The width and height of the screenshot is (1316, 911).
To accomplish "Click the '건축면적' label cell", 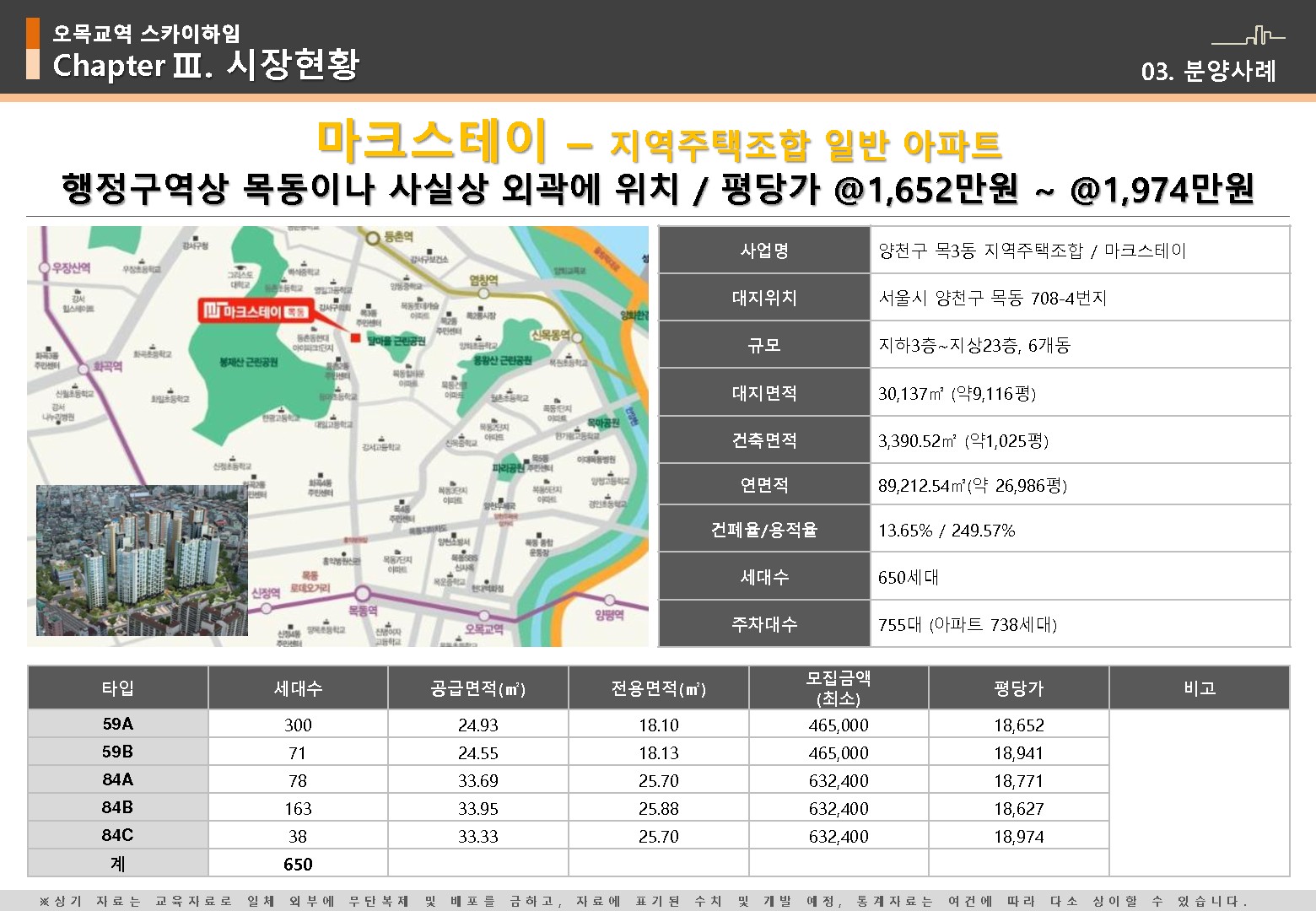I will click(764, 440).
